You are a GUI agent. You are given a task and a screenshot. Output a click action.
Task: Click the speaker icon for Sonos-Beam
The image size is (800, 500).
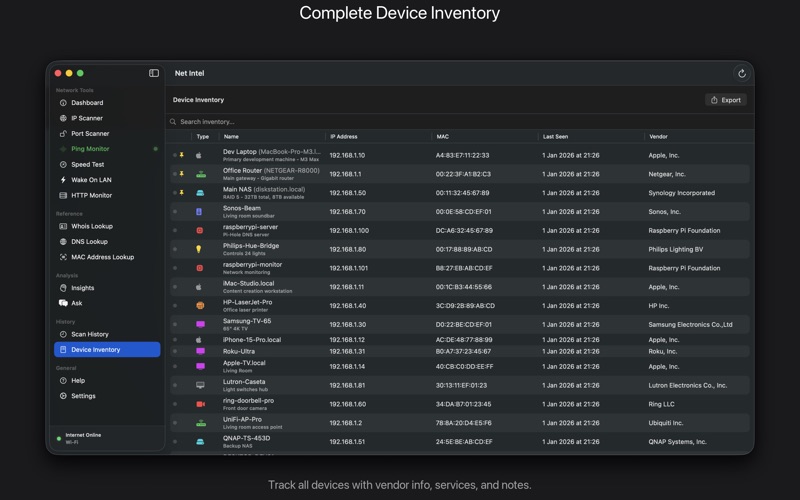pos(199,212)
